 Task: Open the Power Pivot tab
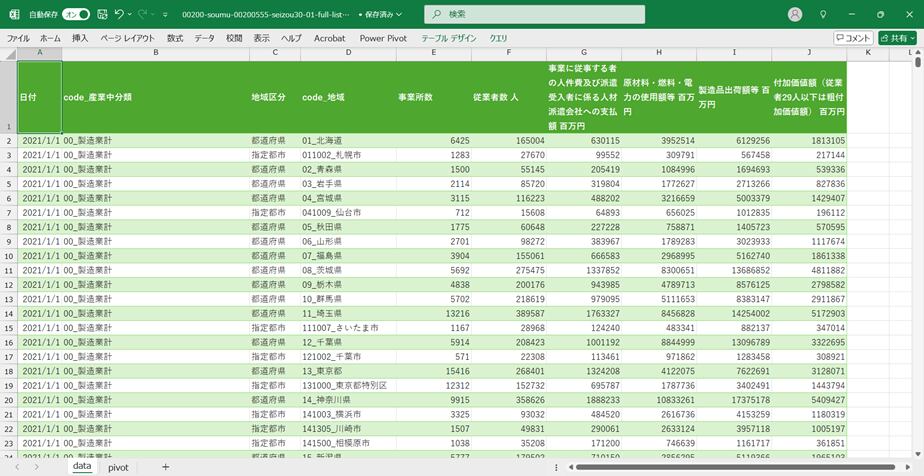click(383, 38)
